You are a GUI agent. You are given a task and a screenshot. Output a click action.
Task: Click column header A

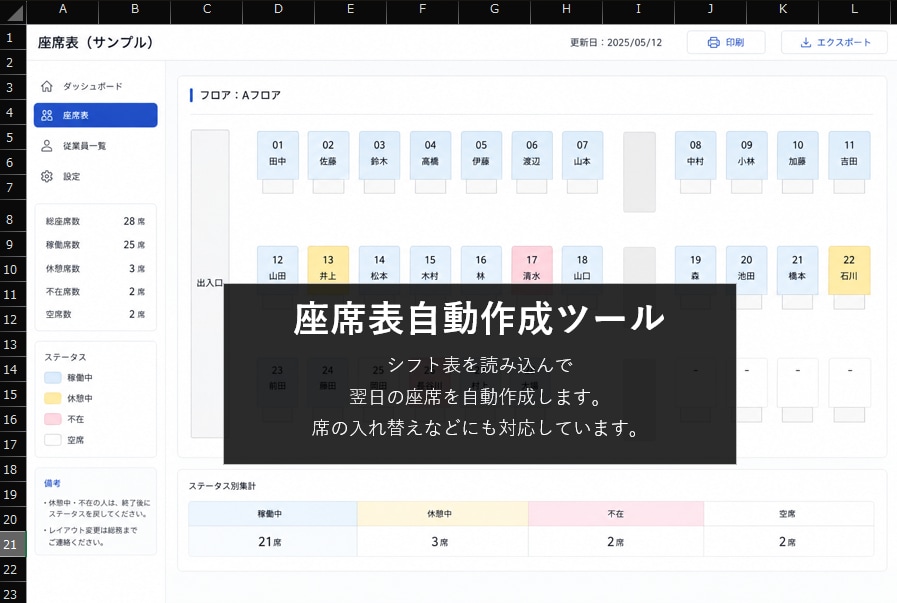[x=63, y=10]
